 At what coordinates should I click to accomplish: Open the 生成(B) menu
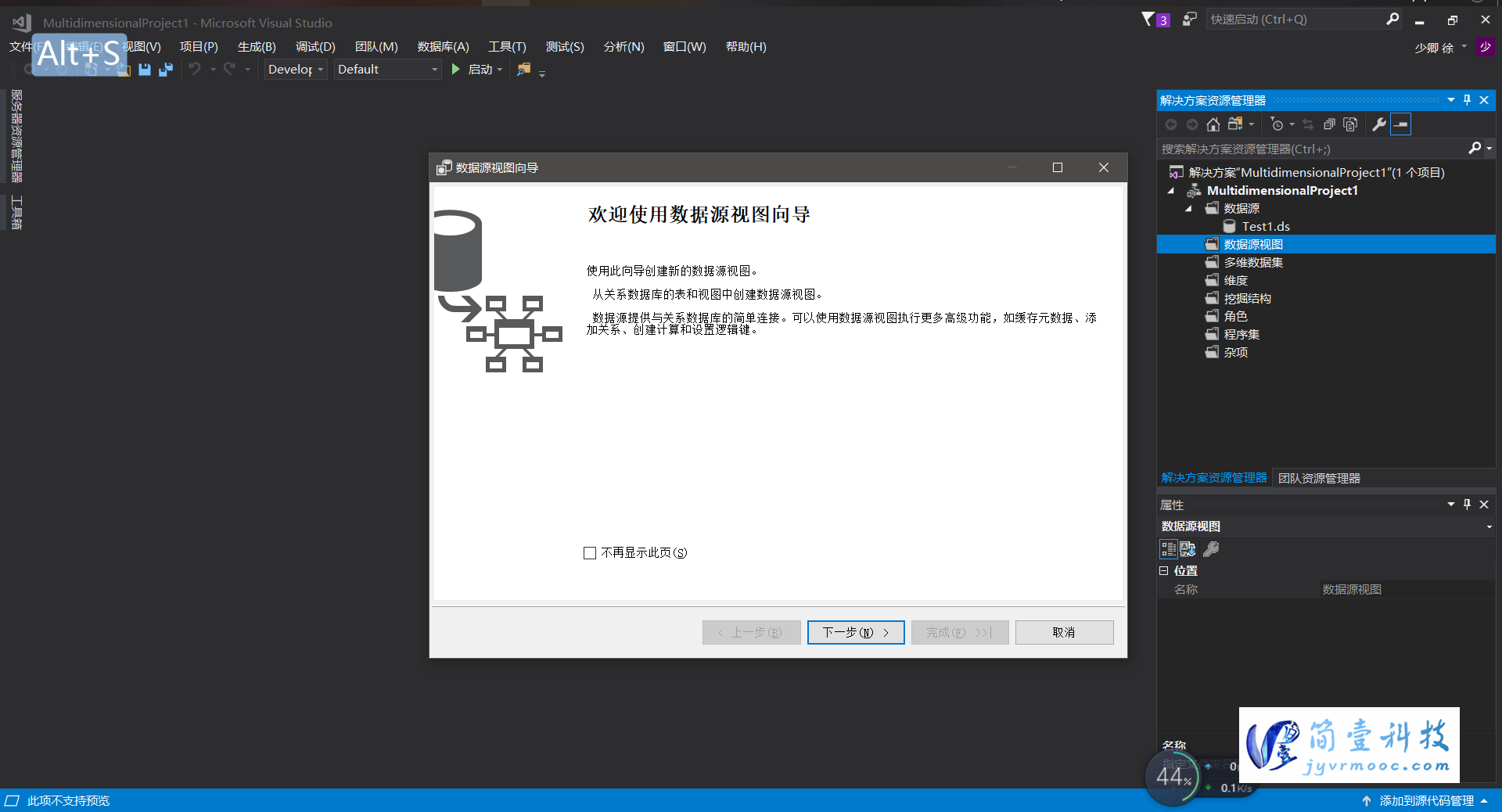[x=257, y=47]
